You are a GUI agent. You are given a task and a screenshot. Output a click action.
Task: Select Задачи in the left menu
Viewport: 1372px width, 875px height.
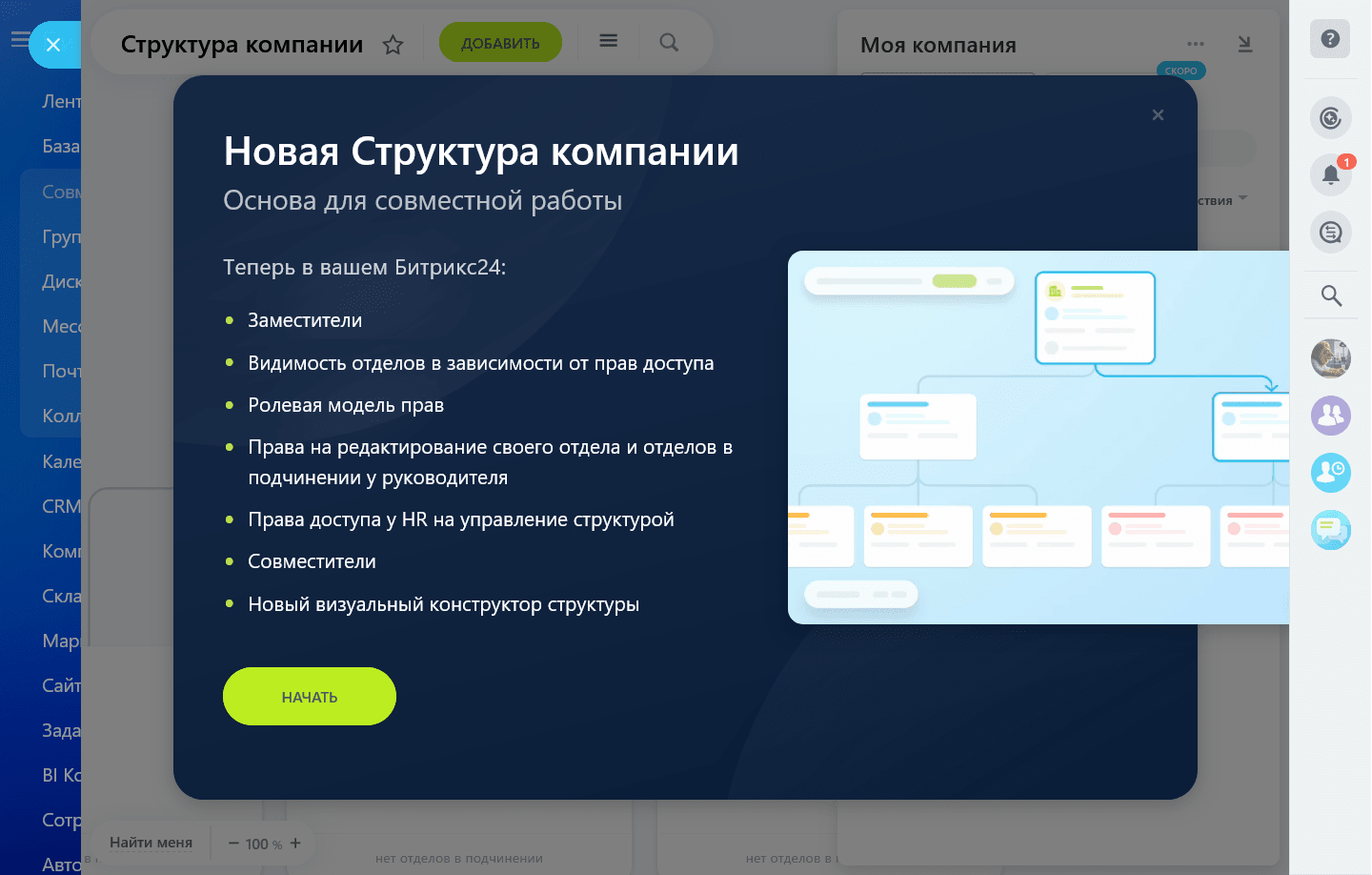click(x=59, y=729)
